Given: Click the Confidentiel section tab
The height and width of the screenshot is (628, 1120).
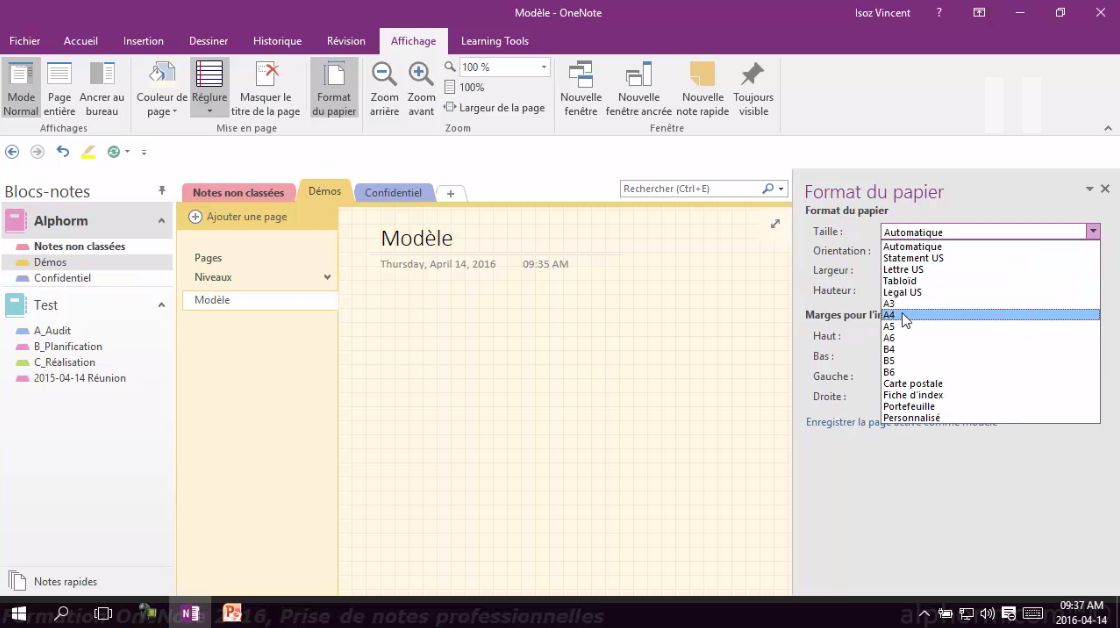Looking at the screenshot, I should pyautogui.click(x=393, y=193).
